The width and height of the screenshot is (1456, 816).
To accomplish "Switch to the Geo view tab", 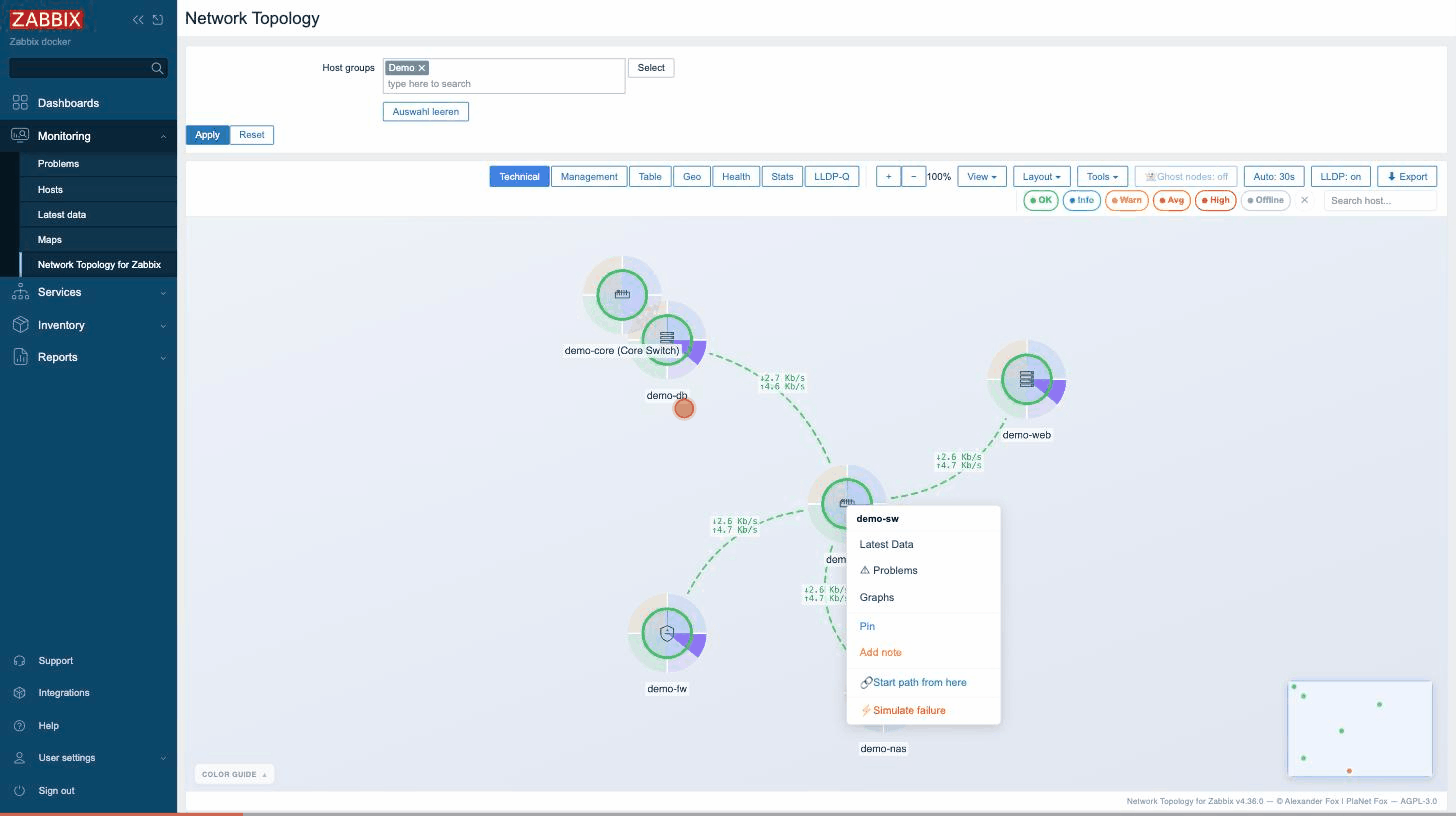I will coord(692,177).
